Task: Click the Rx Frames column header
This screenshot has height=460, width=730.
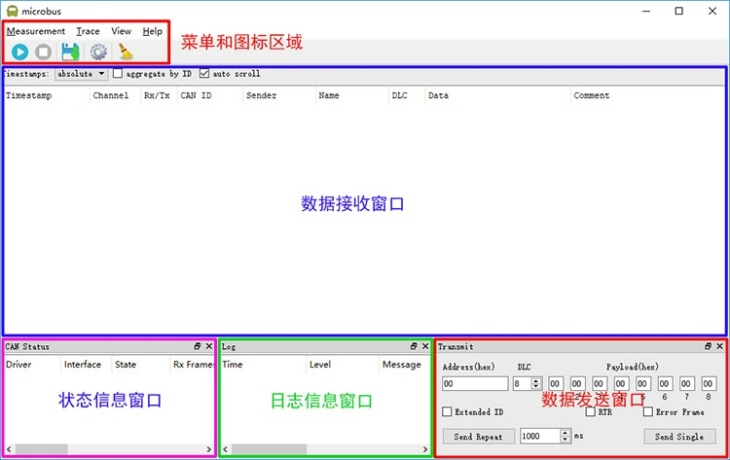Action: pyautogui.click(x=193, y=364)
